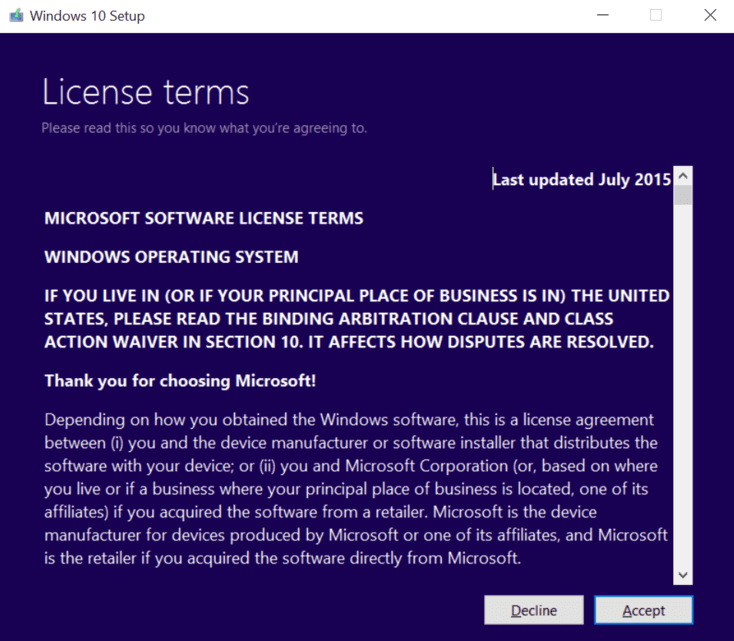Image resolution: width=734 pixels, height=641 pixels.
Task: Click the Windows 10 Setup title icon
Action: point(16,15)
